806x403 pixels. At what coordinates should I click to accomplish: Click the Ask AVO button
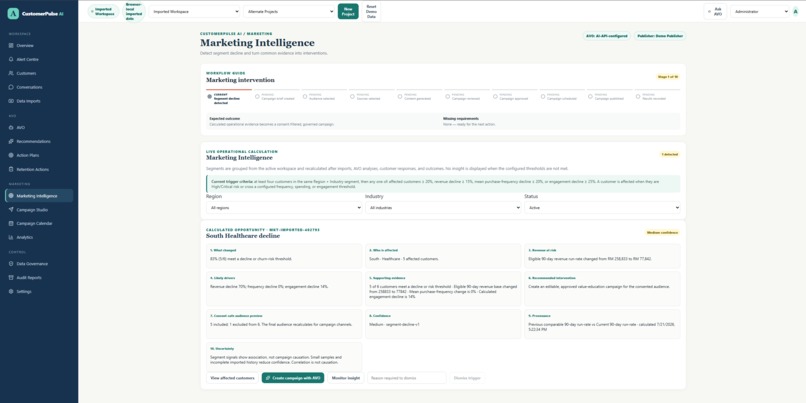716,11
